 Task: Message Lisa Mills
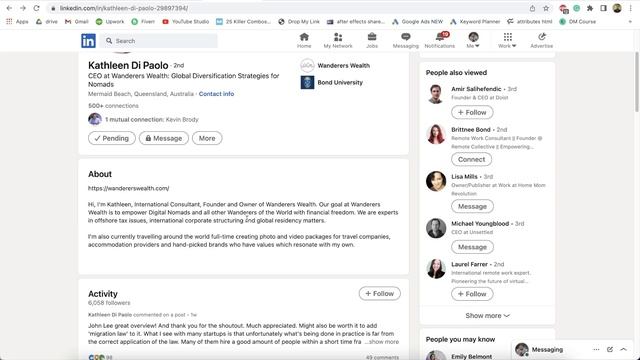click(x=472, y=207)
